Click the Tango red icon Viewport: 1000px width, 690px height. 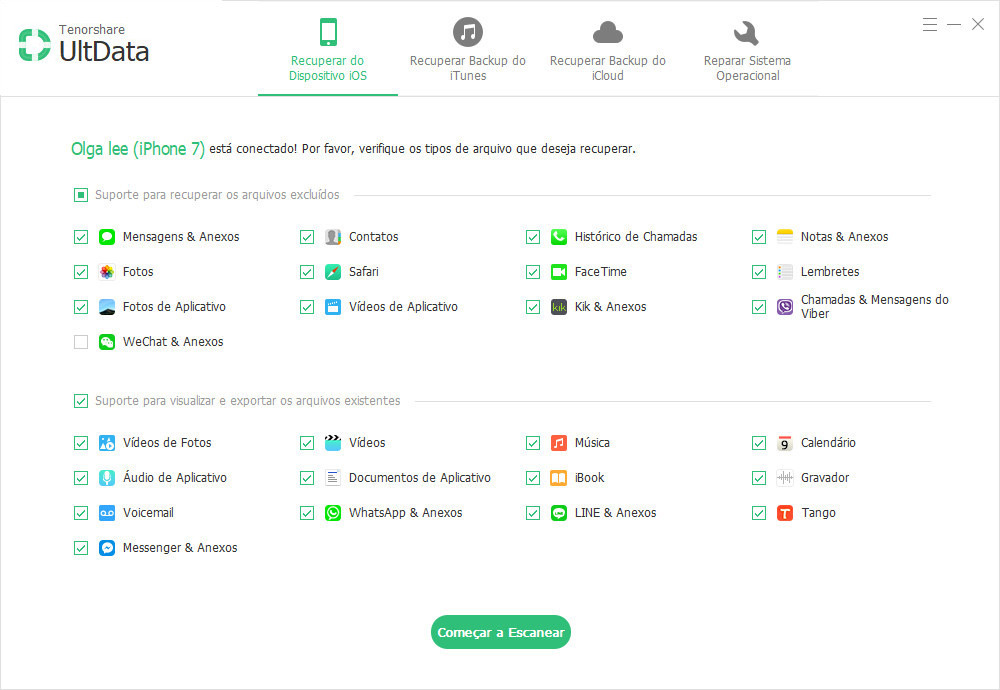(785, 513)
